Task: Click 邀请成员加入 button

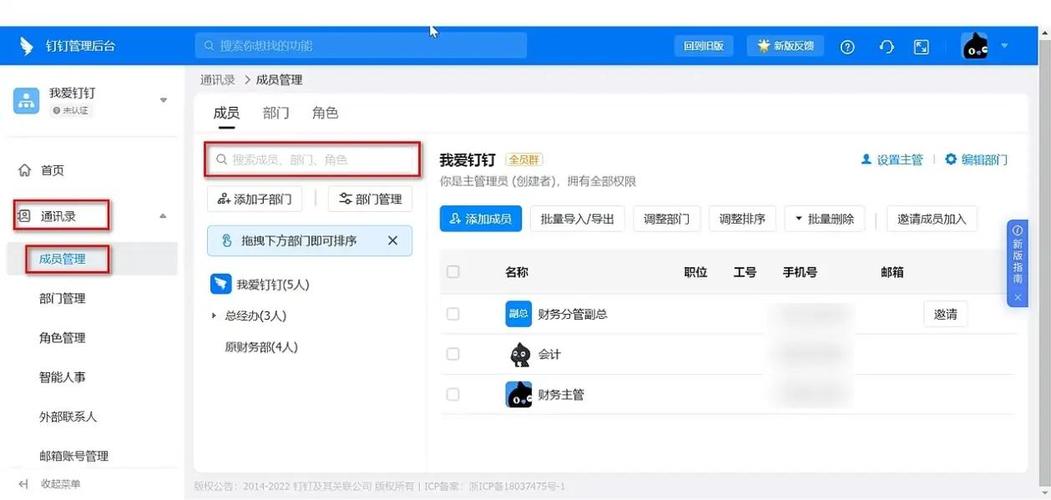Action: coord(932,219)
